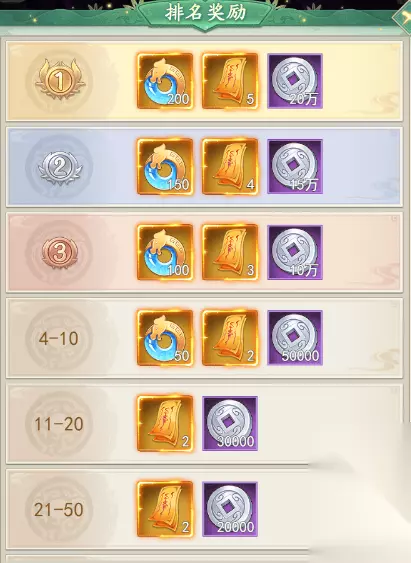The width and height of the screenshot is (411, 563).
Task: Select the 4-10 rank tier label
Action: pos(59,338)
